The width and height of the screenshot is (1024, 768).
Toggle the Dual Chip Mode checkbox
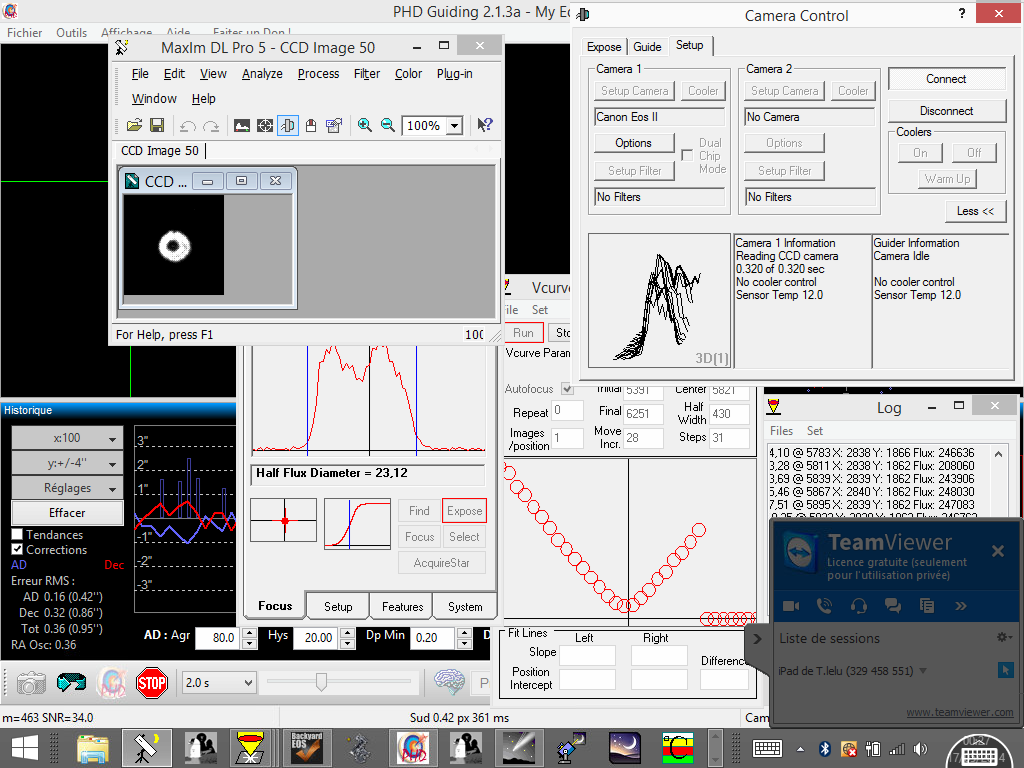click(687, 155)
